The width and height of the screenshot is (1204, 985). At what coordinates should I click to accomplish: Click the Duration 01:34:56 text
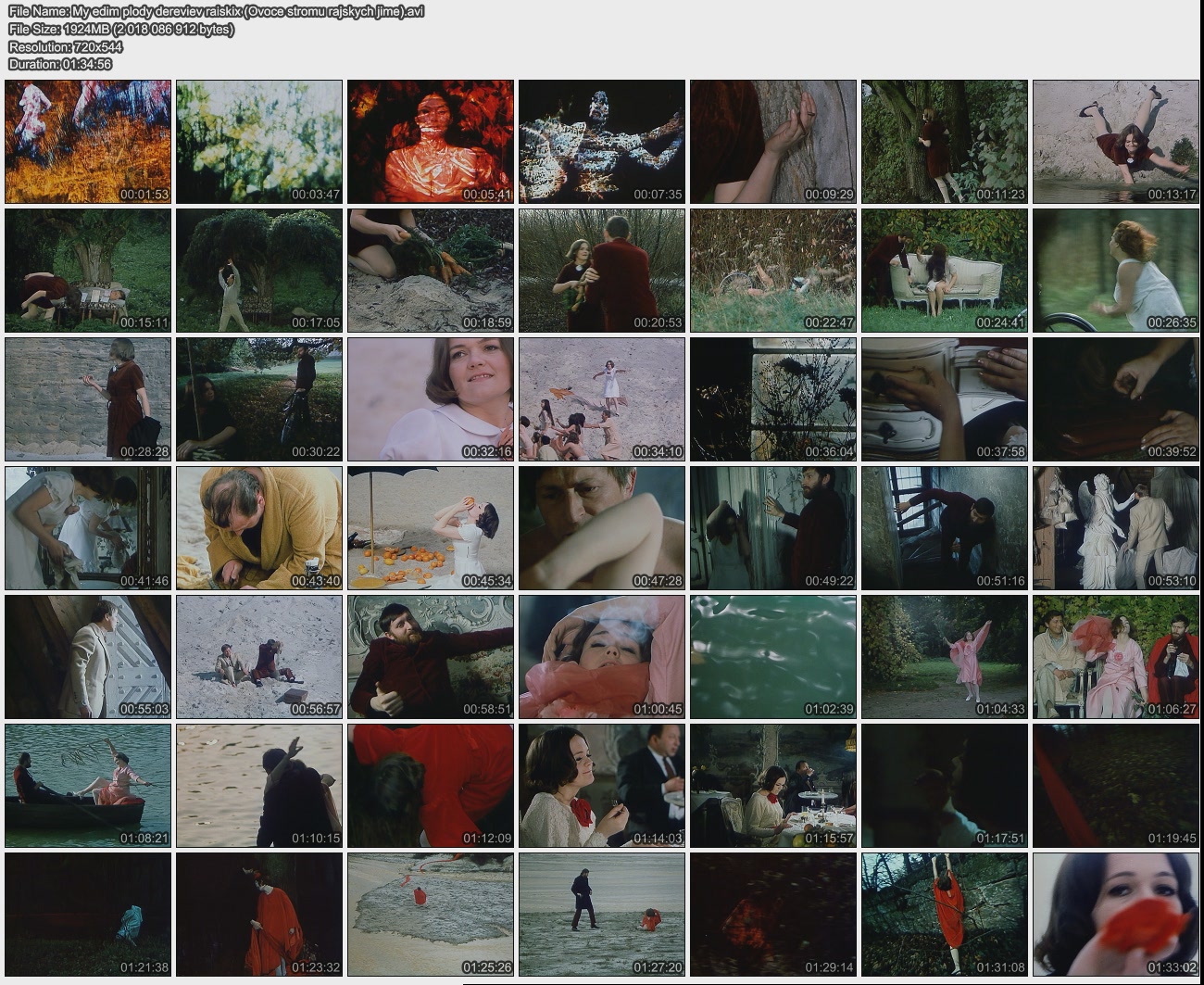coord(60,65)
